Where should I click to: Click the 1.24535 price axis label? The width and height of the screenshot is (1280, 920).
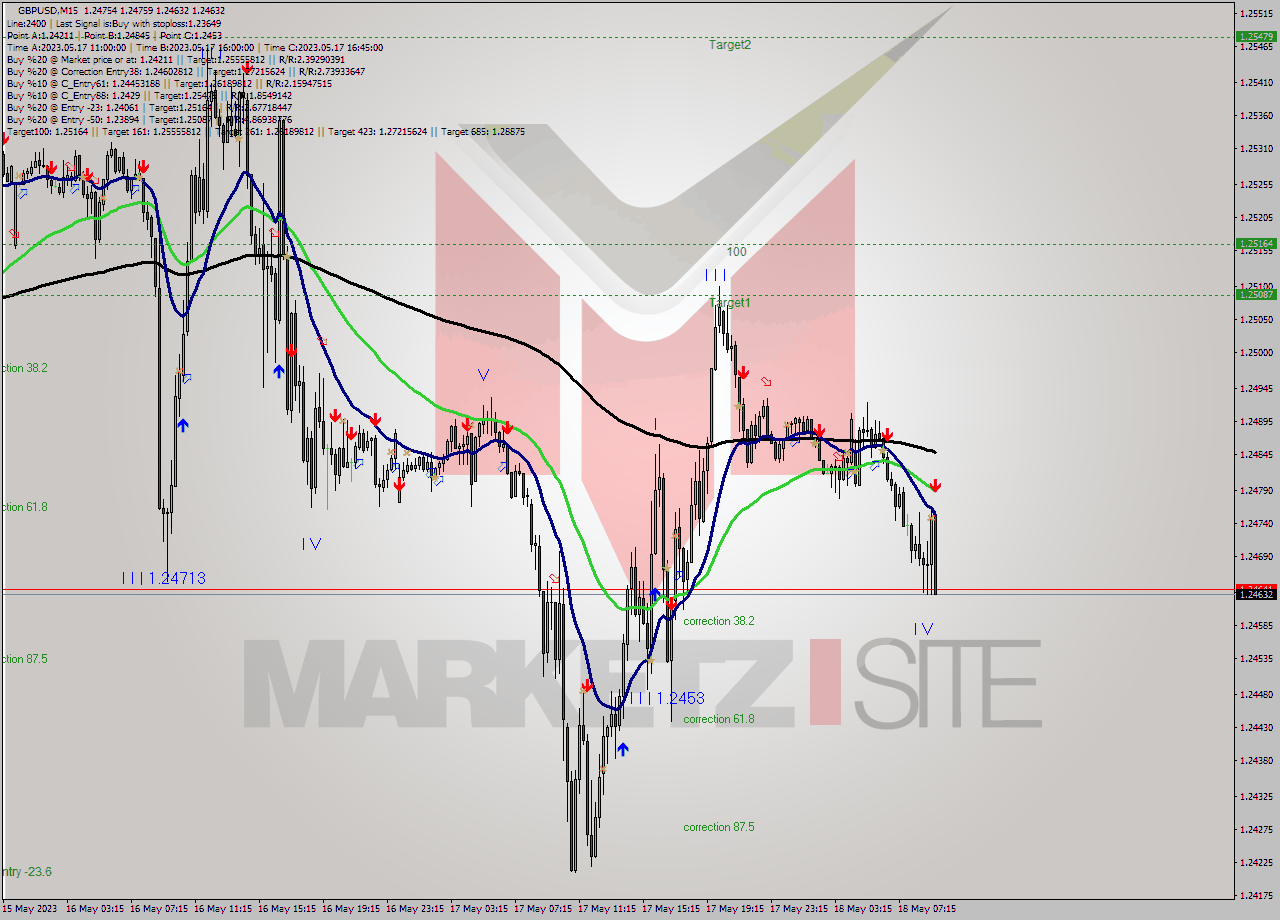(1256, 659)
